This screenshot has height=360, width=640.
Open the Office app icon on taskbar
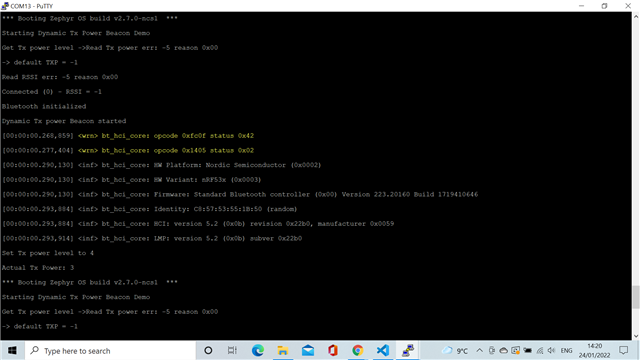pos(333,350)
